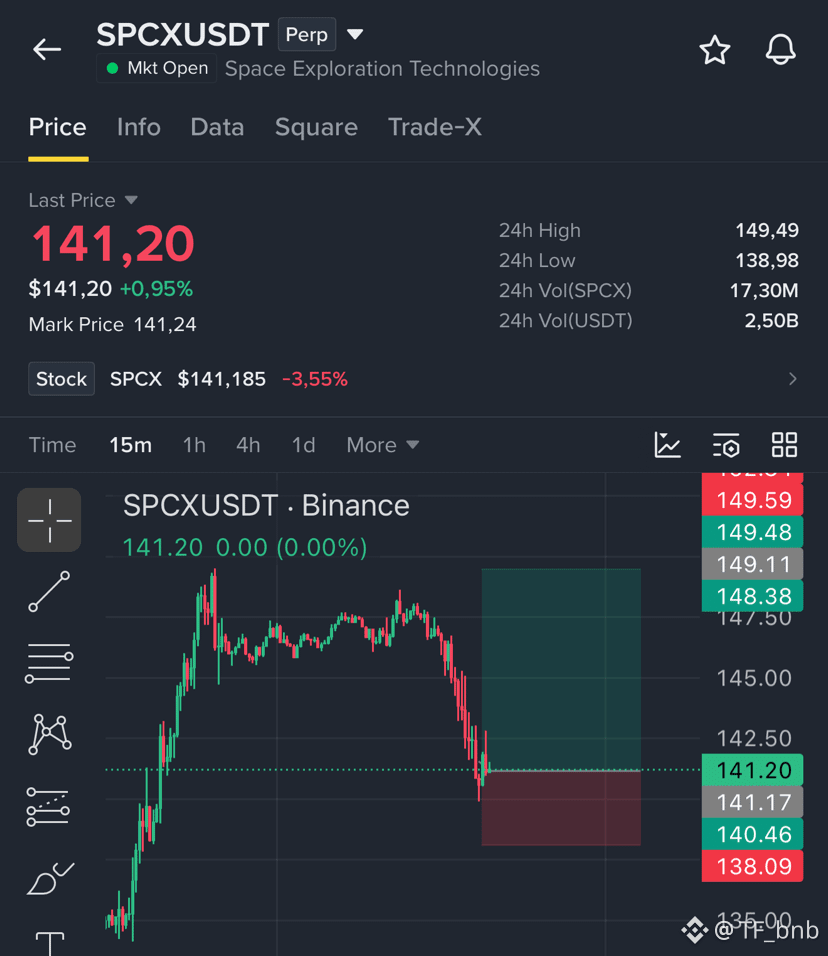Add SPCXUSDT to favorites with star icon
Screen dimensions: 828x956
coord(715,50)
